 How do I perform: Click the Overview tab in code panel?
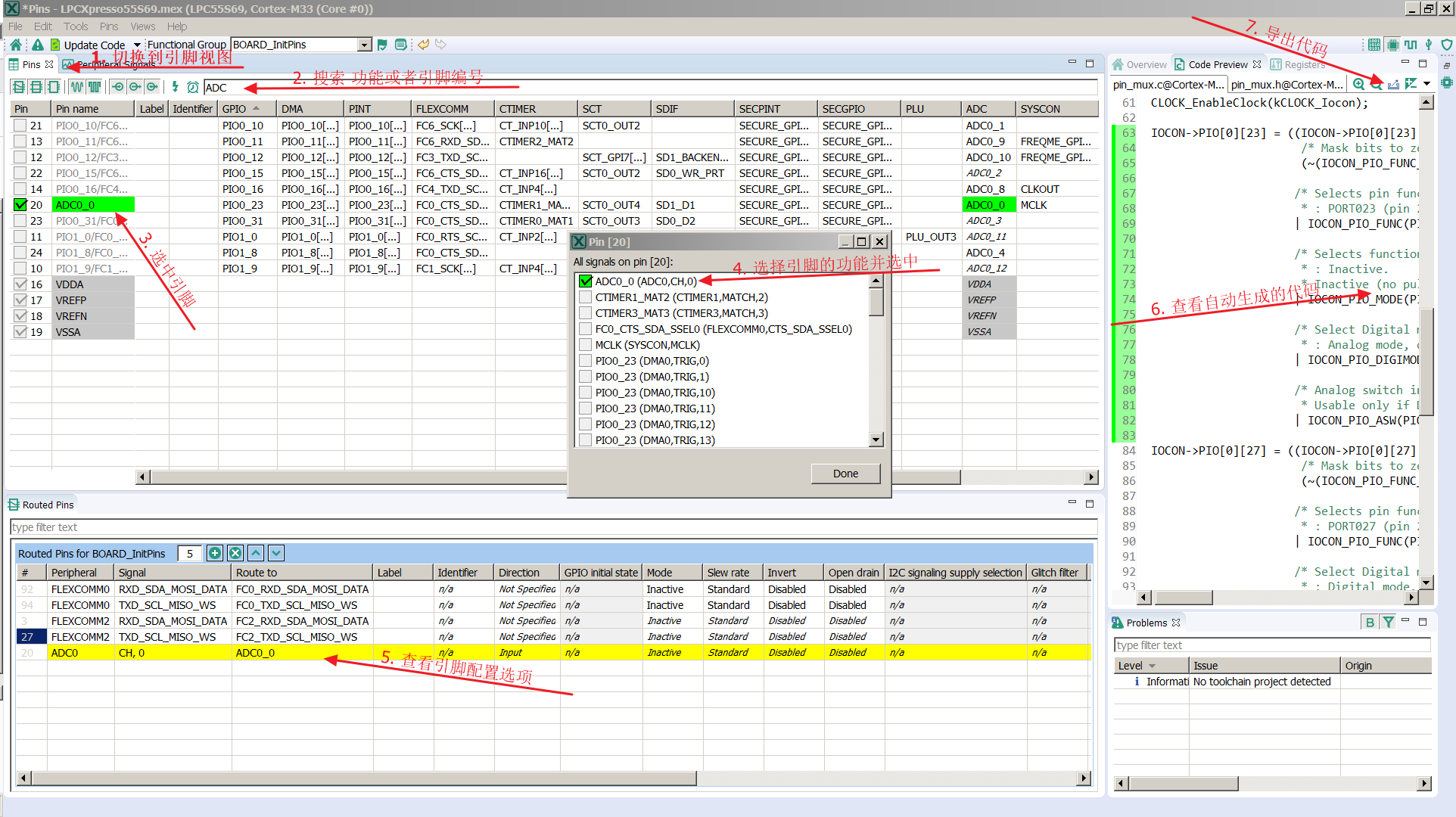[x=1143, y=66]
